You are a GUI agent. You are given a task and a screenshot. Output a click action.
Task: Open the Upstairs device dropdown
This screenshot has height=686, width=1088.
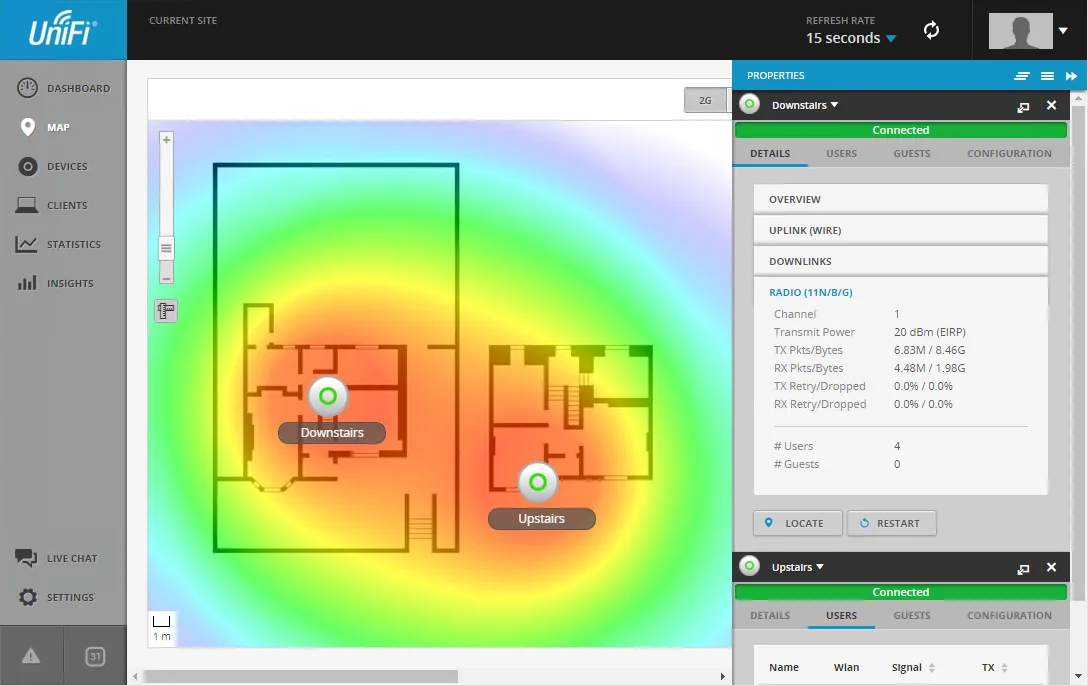[798, 567]
